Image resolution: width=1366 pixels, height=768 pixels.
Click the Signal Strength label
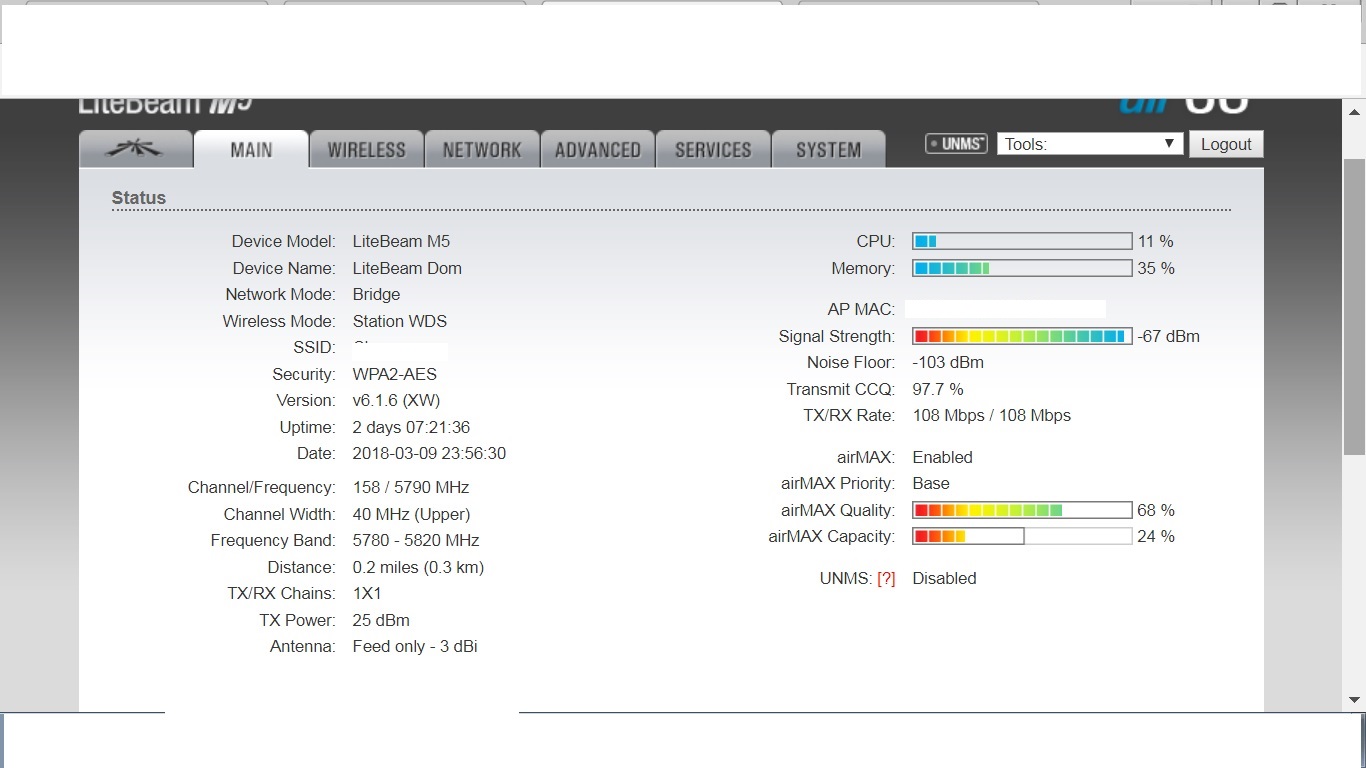[x=837, y=336]
